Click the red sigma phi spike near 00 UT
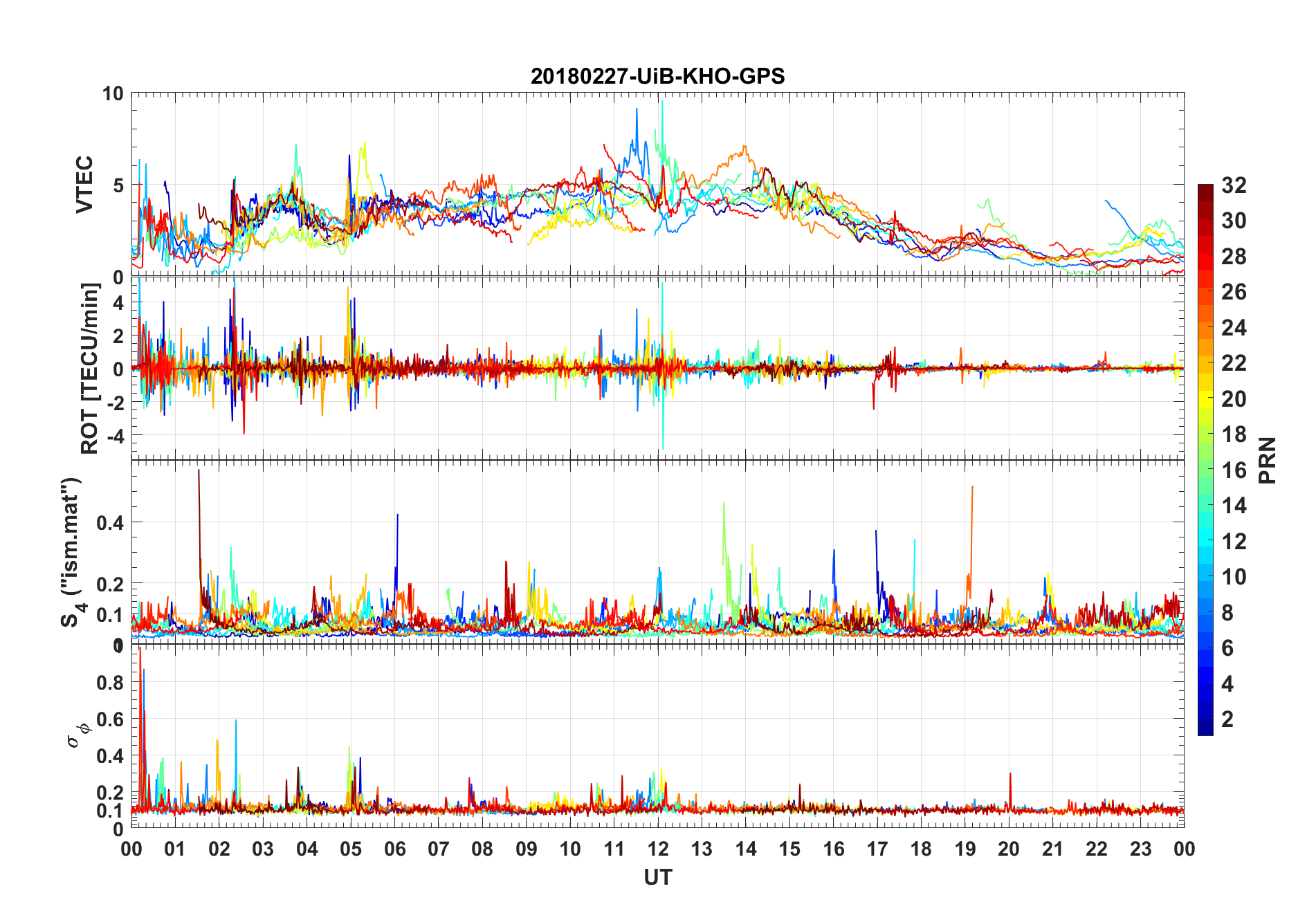 [140, 649]
